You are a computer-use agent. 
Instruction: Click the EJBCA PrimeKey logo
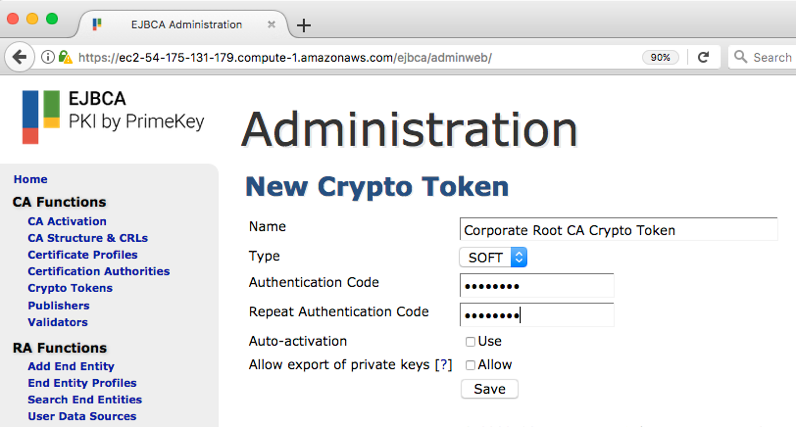tap(112, 115)
